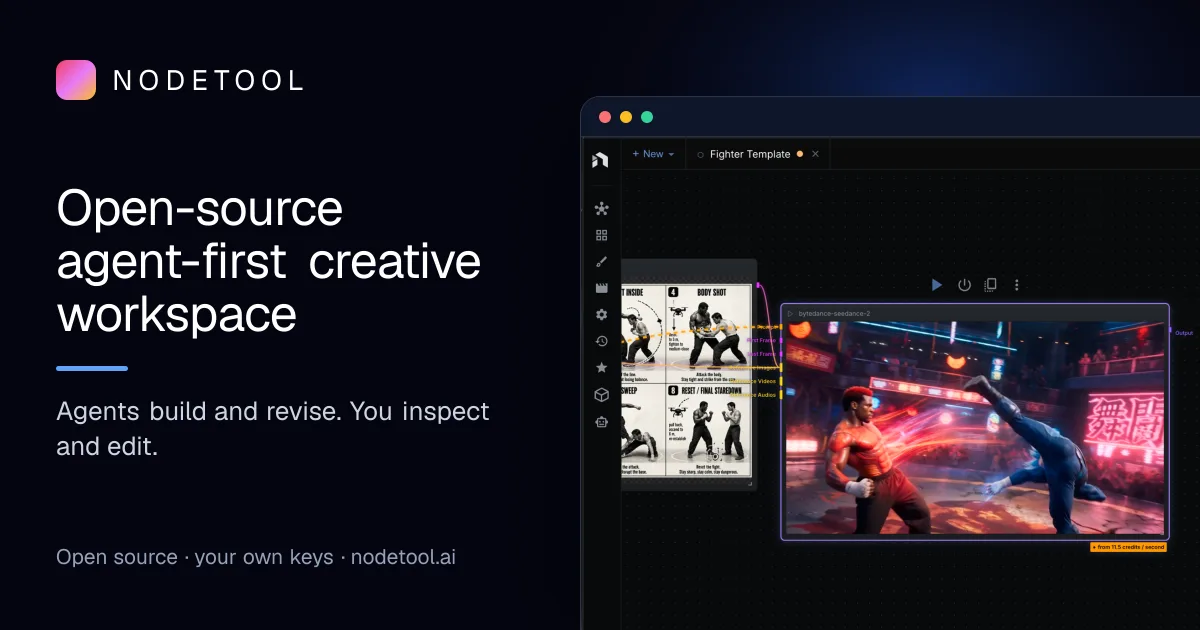The width and height of the screenshot is (1200, 630).
Task: Click the generated fight scene image
Action: (974, 428)
